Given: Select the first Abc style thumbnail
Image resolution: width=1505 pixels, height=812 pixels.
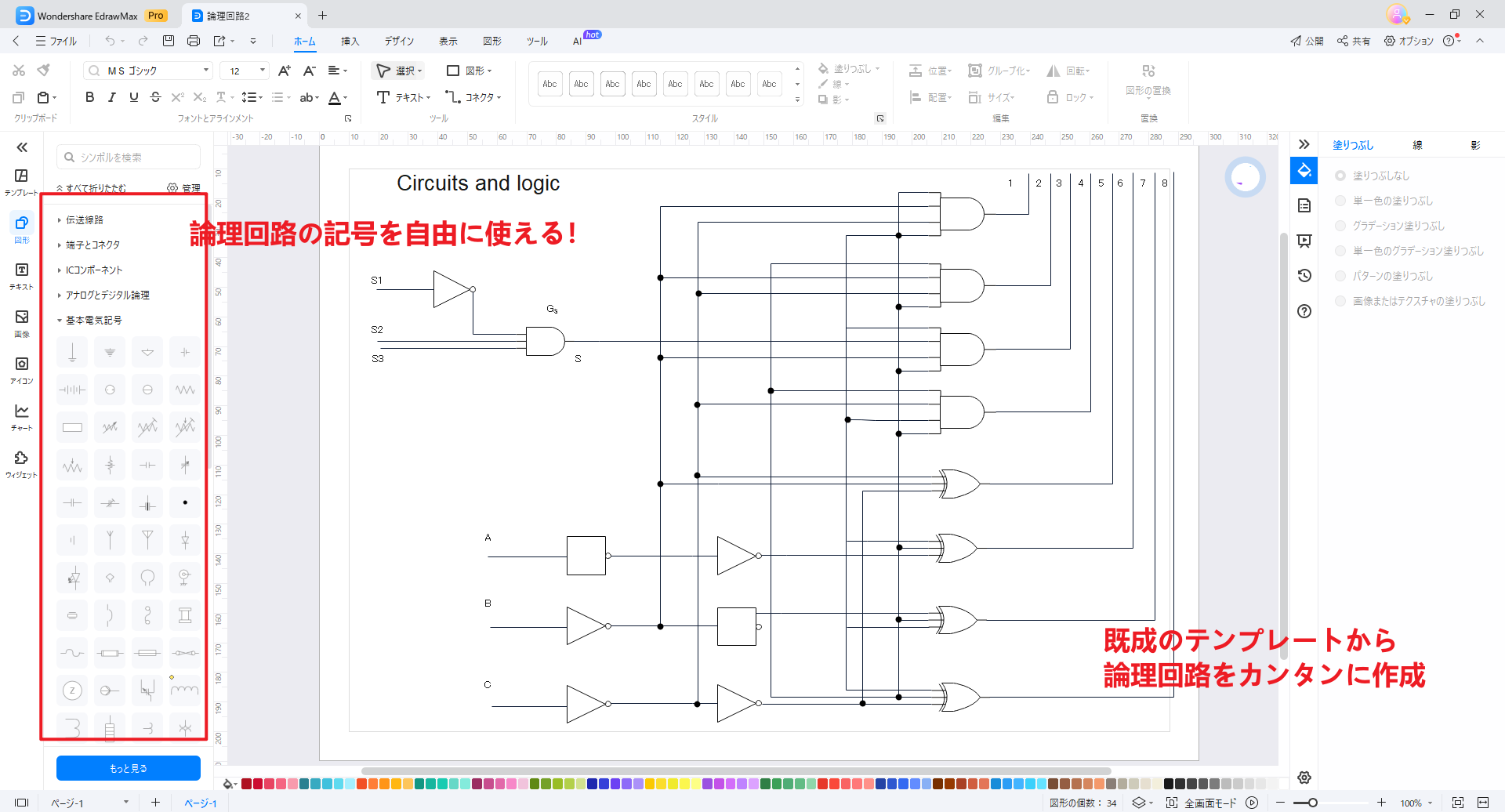Looking at the screenshot, I should (x=550, y=84).
